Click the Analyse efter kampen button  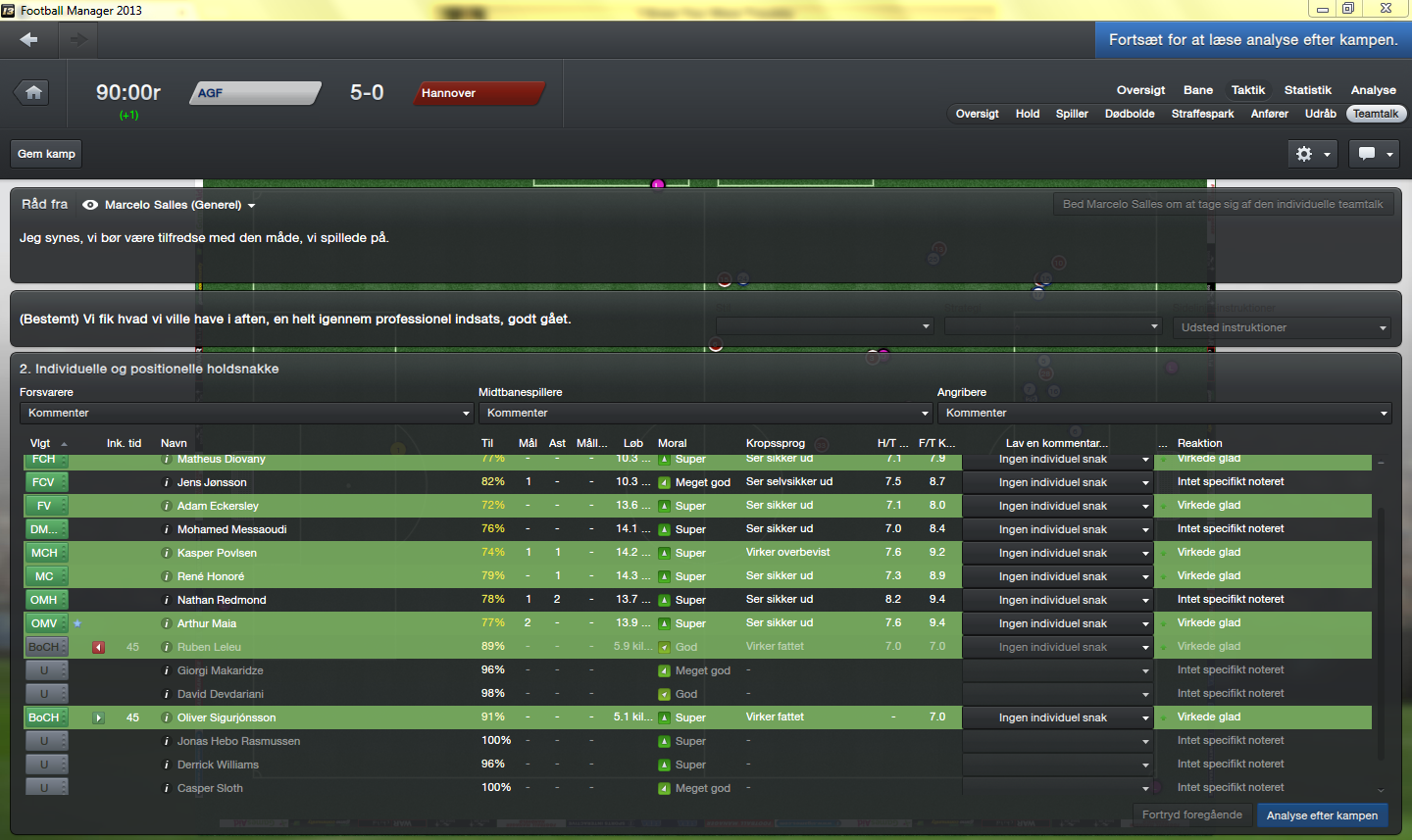pos(1322,815)
